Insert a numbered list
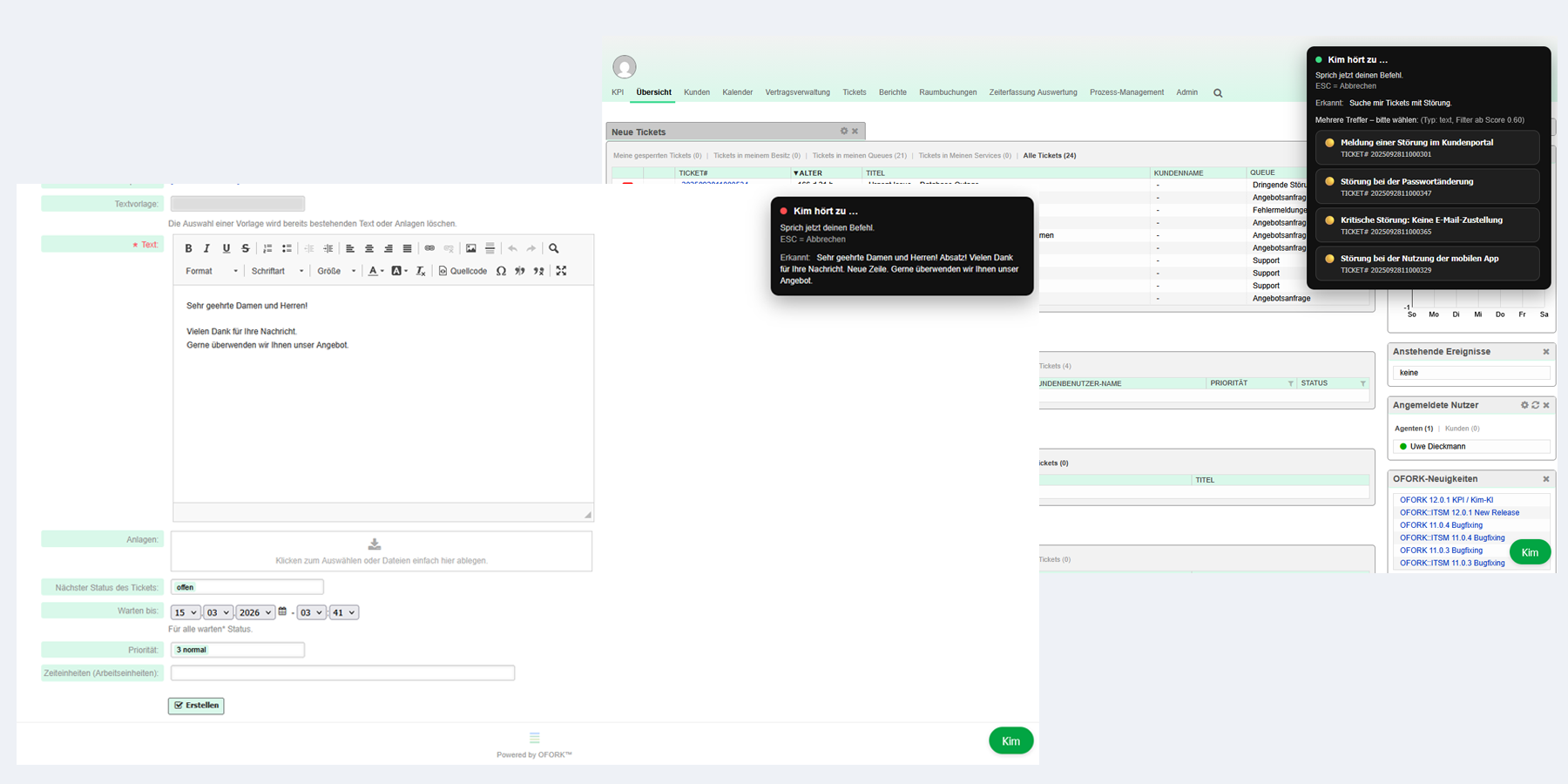The image size is (1568, 784). coord(267,248)
